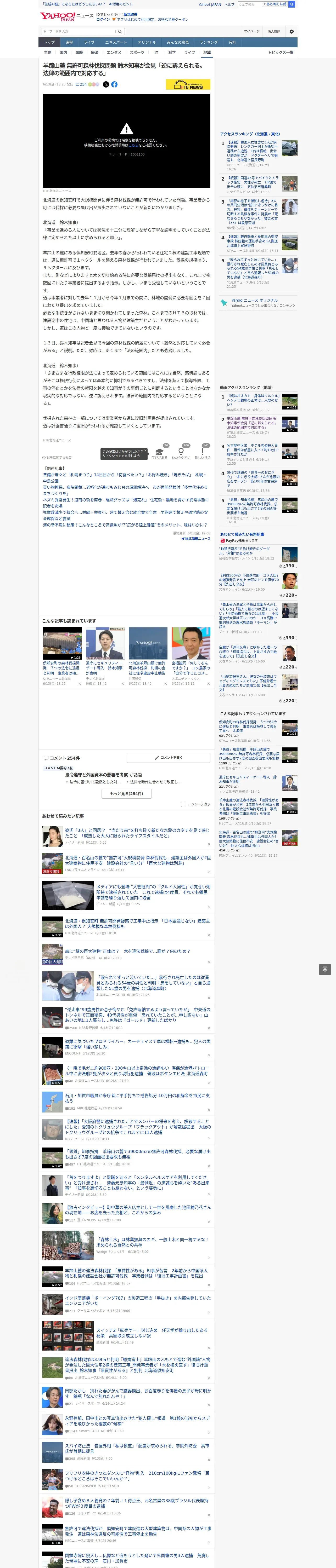Open recommended article 森に謎の巨大建物 正体は
The width and height of the screenshot is (336, 1568).
(127, 952)
